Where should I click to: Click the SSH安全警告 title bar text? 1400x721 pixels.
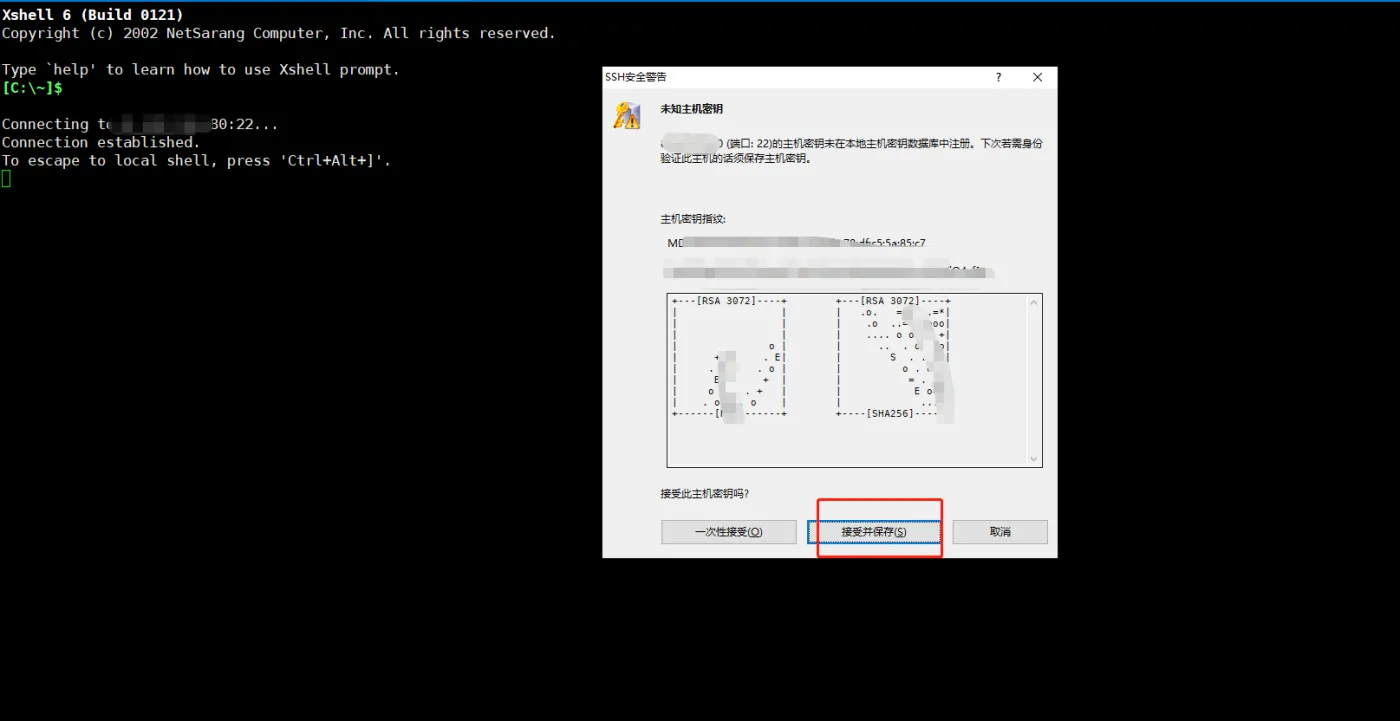(636, 77)
